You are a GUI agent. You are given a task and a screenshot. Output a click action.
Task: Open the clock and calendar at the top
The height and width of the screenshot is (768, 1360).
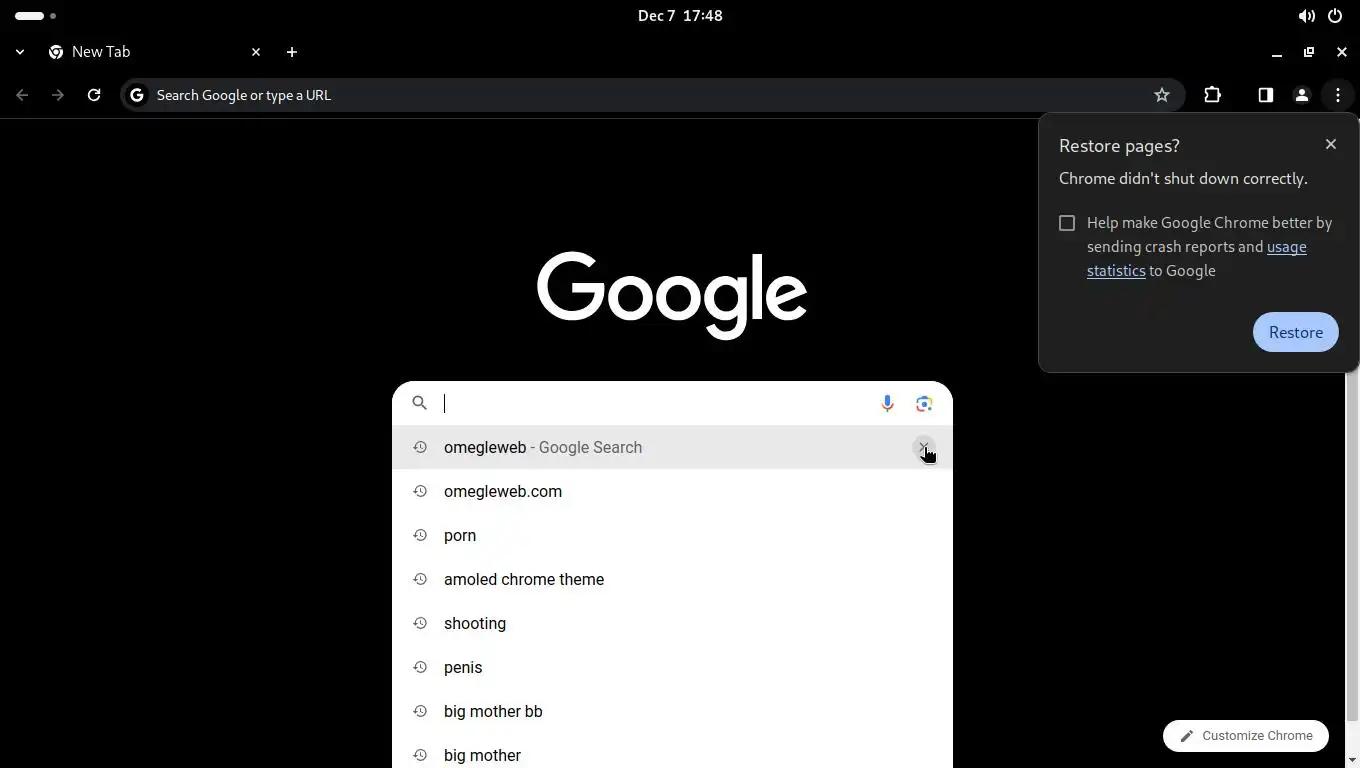680,16
